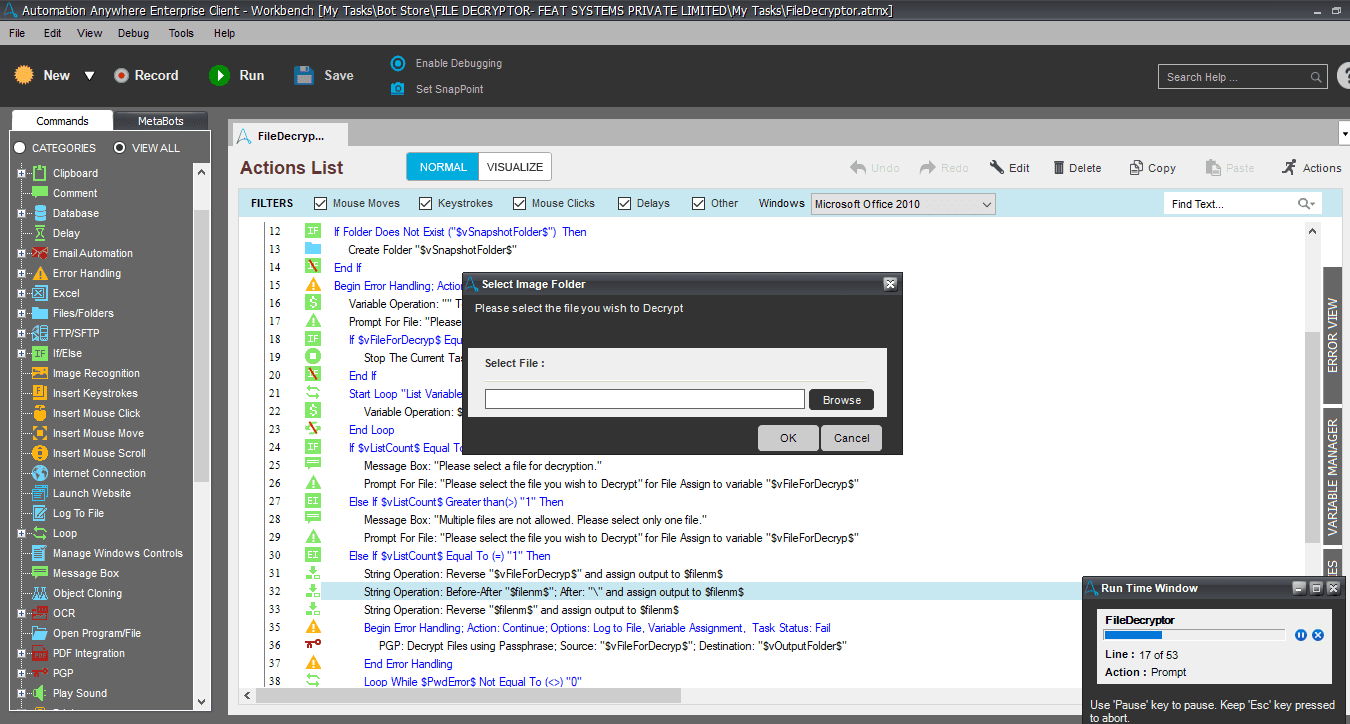Click the Set SnapPoint camera icon

[398, 89]
